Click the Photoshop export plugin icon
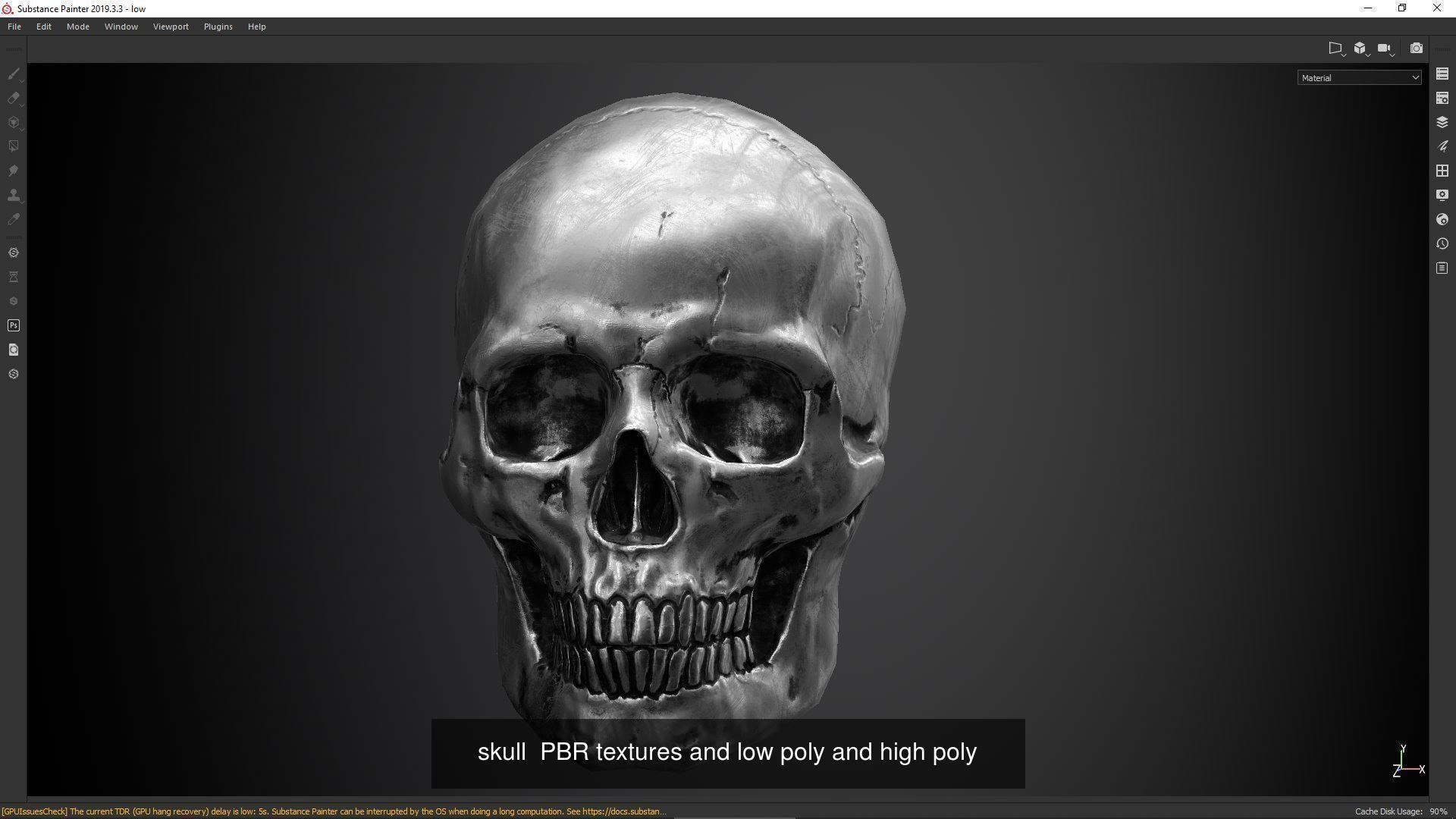1456x819 pixels. point(13,325)
